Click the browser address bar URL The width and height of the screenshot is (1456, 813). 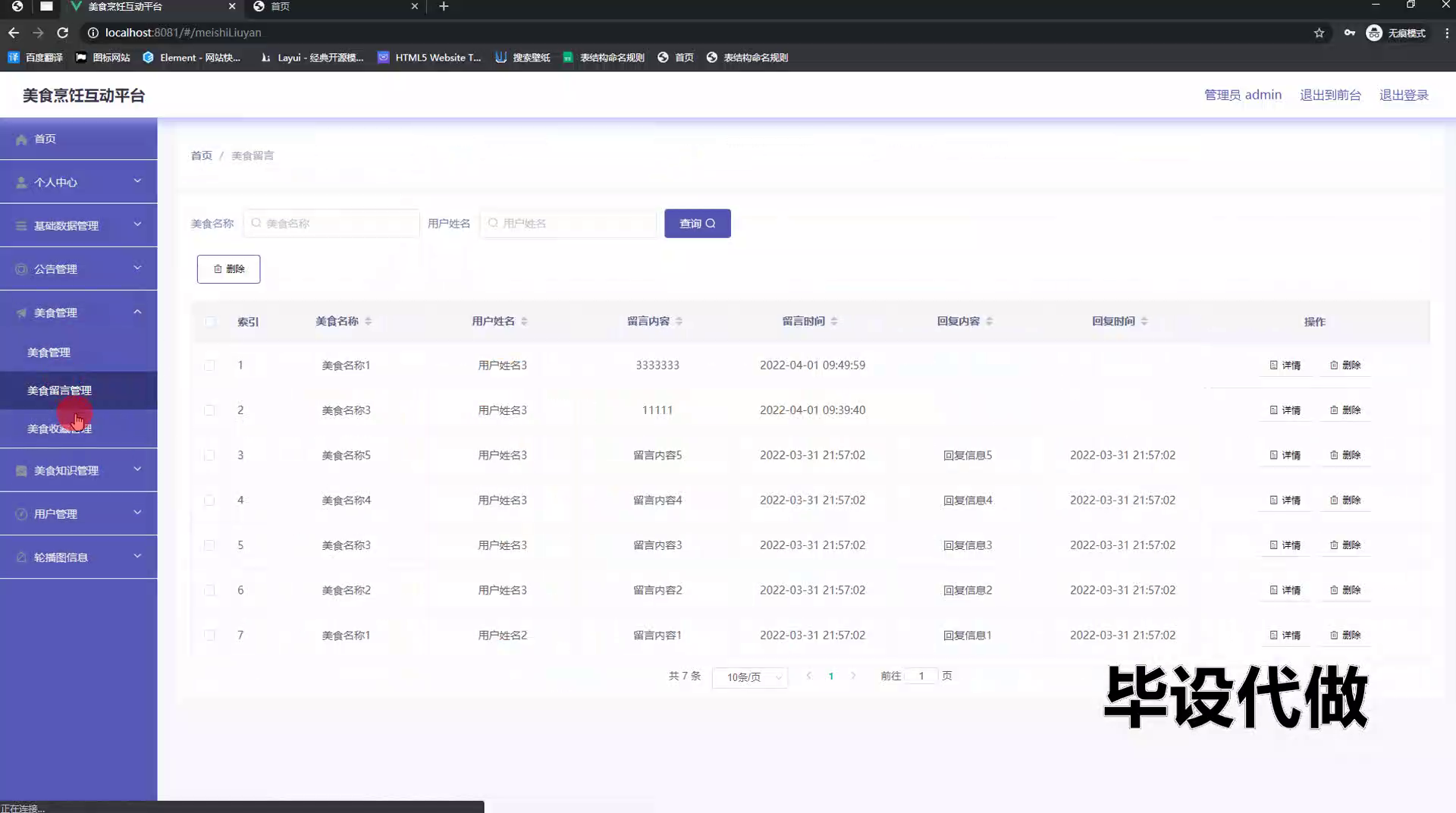coord(183,33)
